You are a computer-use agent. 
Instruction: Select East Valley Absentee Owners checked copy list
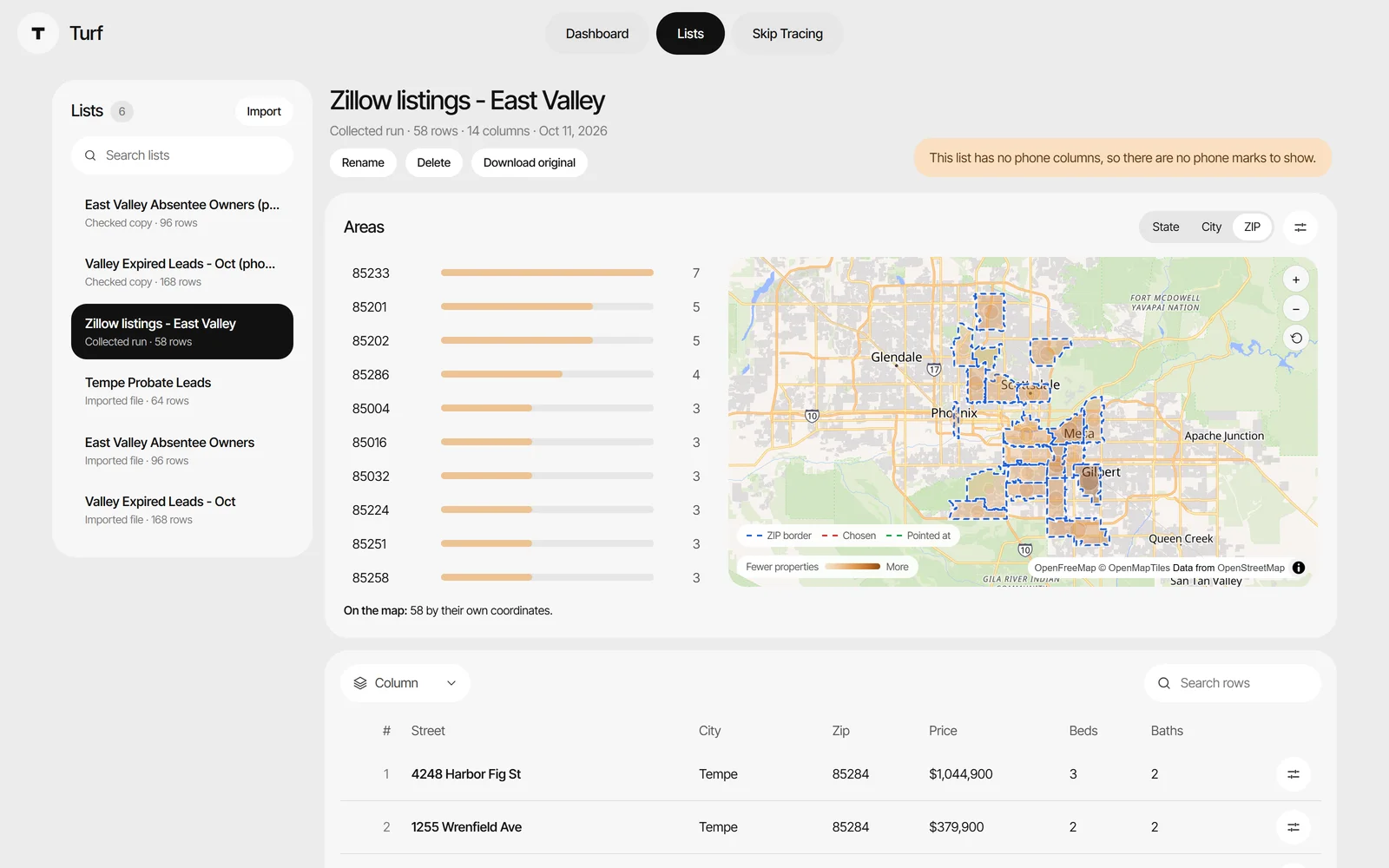[182, 213]
